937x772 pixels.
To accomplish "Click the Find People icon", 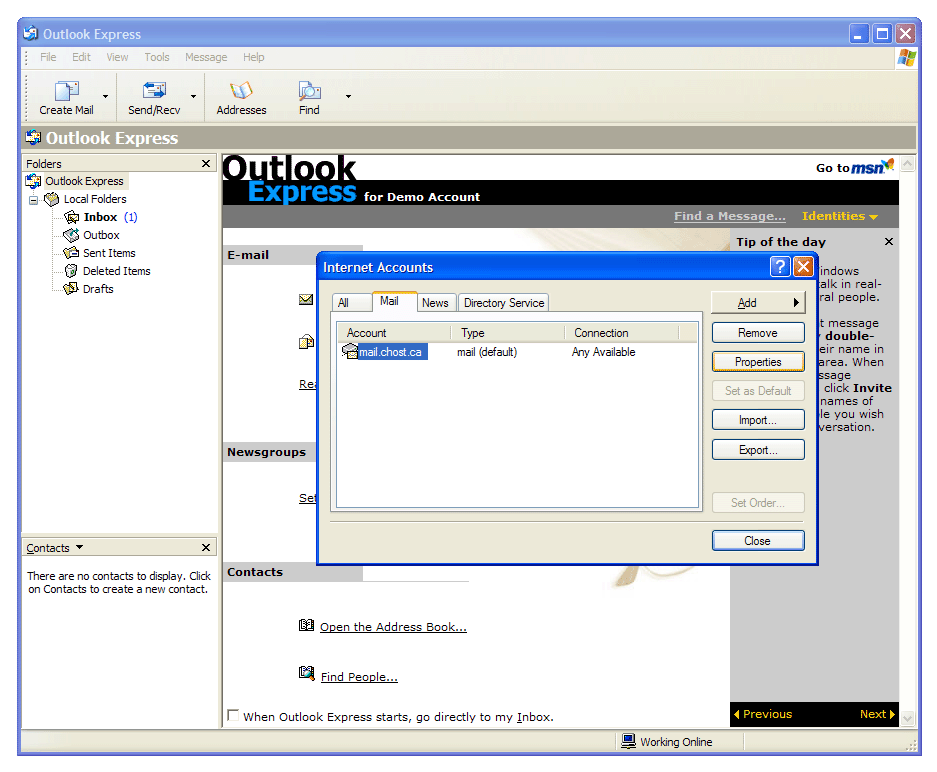I will (x=307, y=673).
